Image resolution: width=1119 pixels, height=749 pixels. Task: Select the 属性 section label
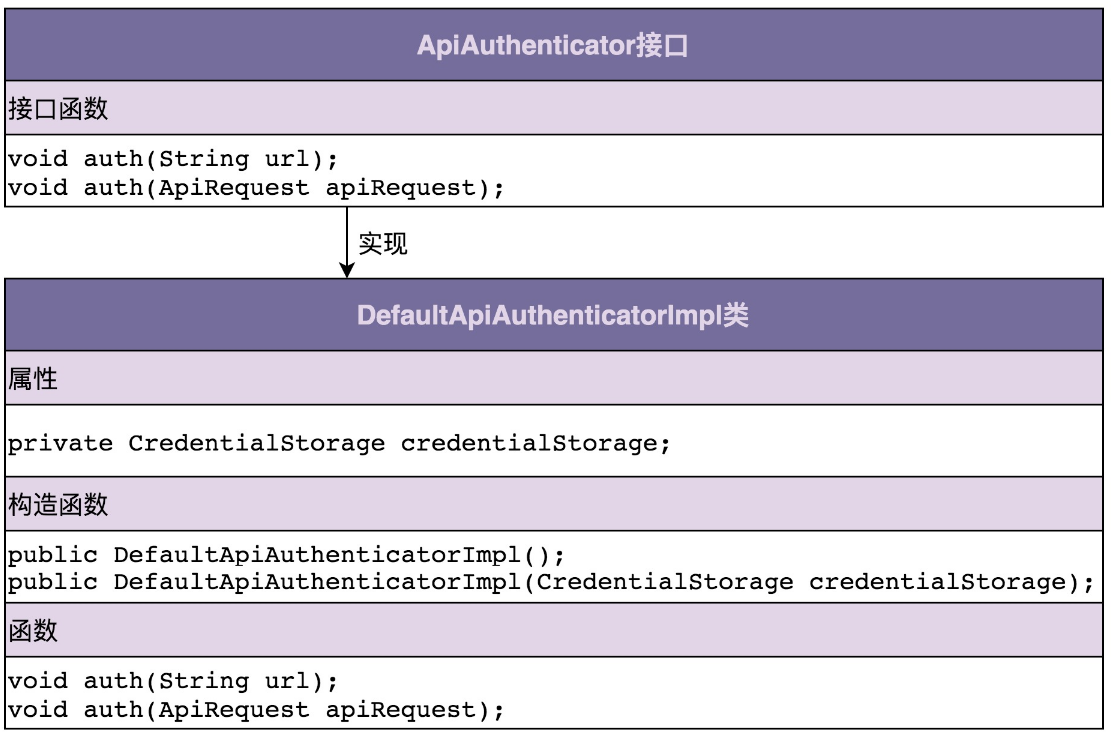pos(34,379)
